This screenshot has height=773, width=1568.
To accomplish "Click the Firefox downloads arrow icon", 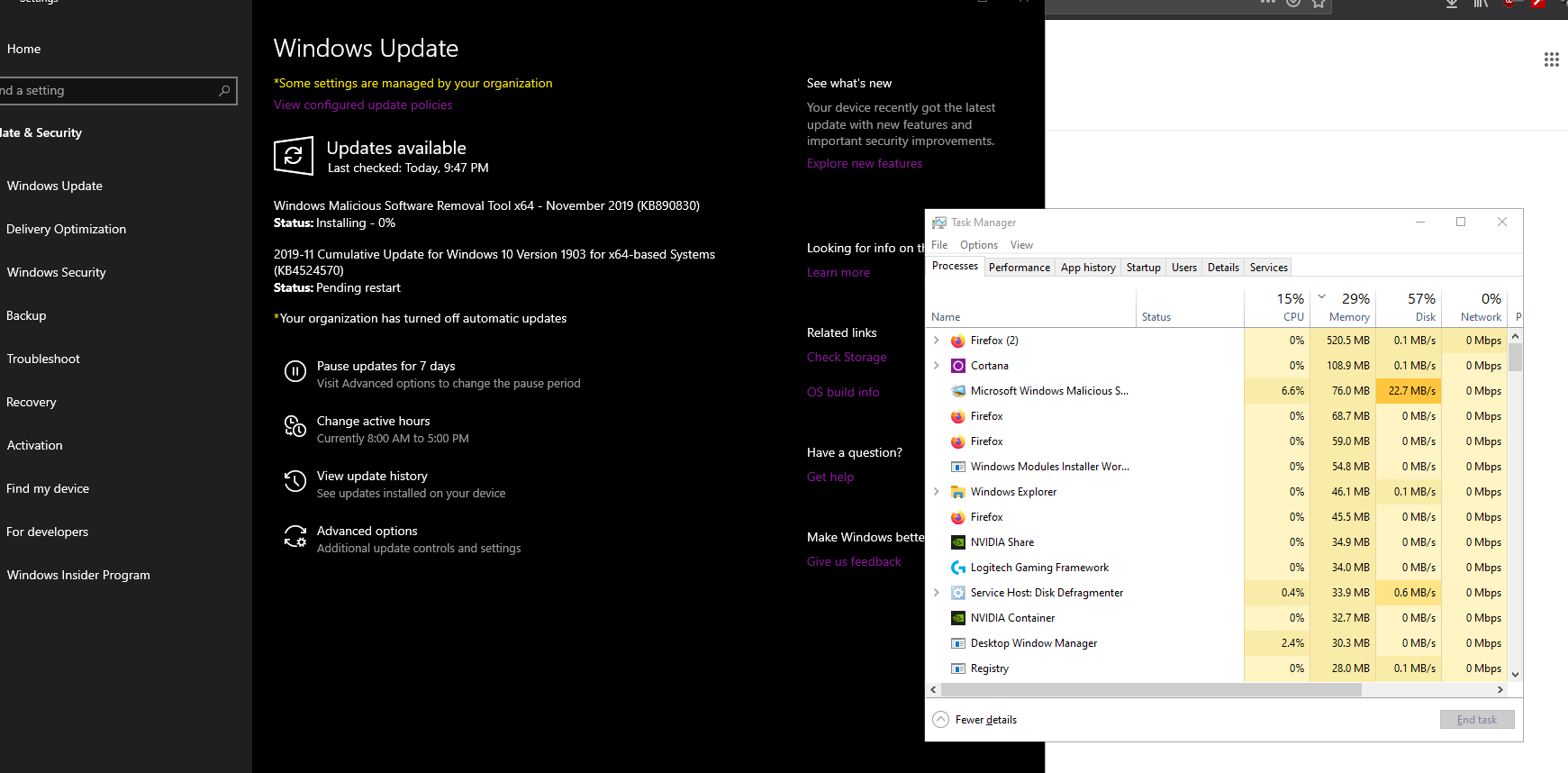I will [1451, 4].
